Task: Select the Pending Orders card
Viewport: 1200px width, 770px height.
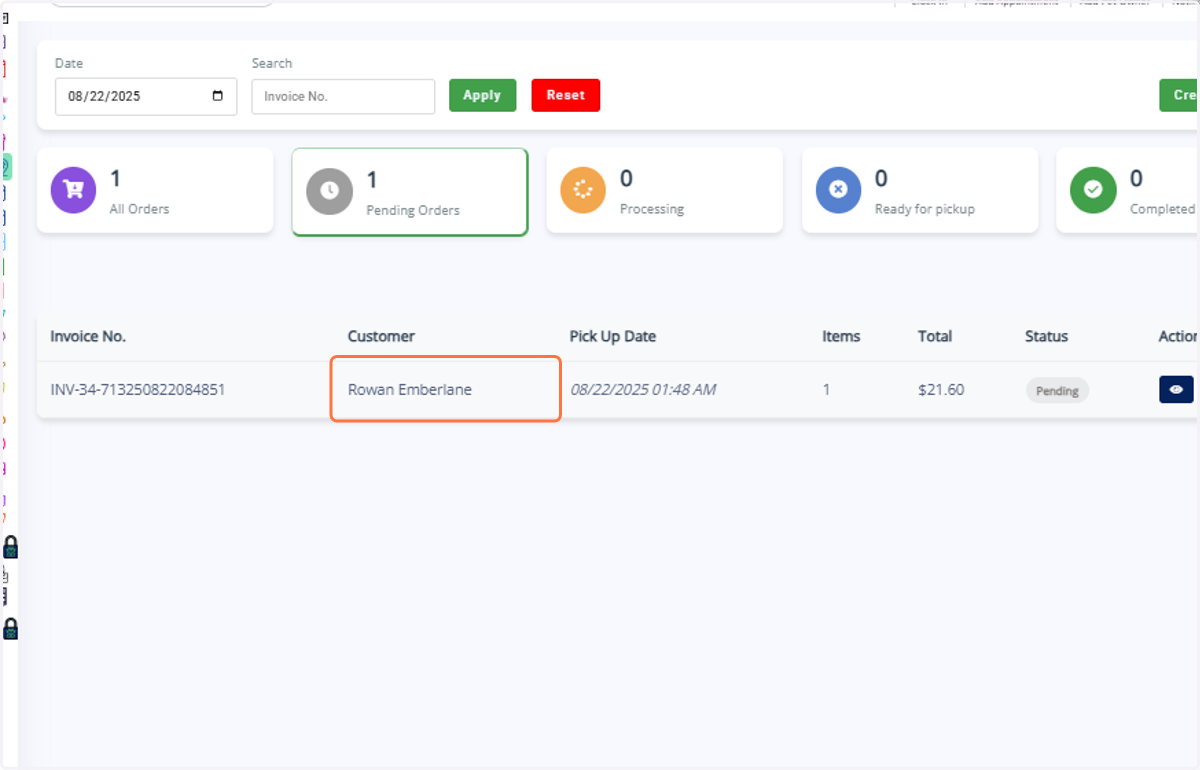Action: point(410,192)
